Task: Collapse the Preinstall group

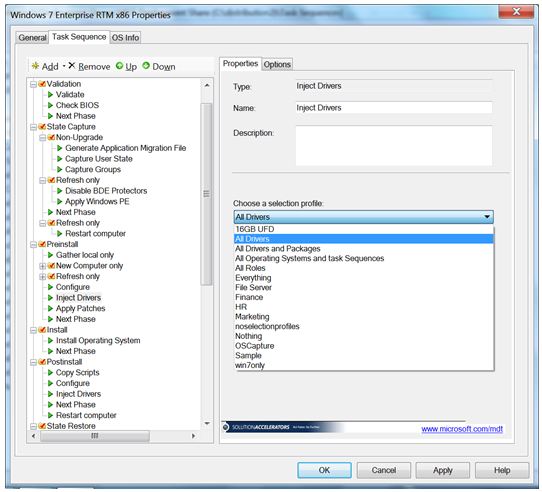Action: (x=33, y=245)
